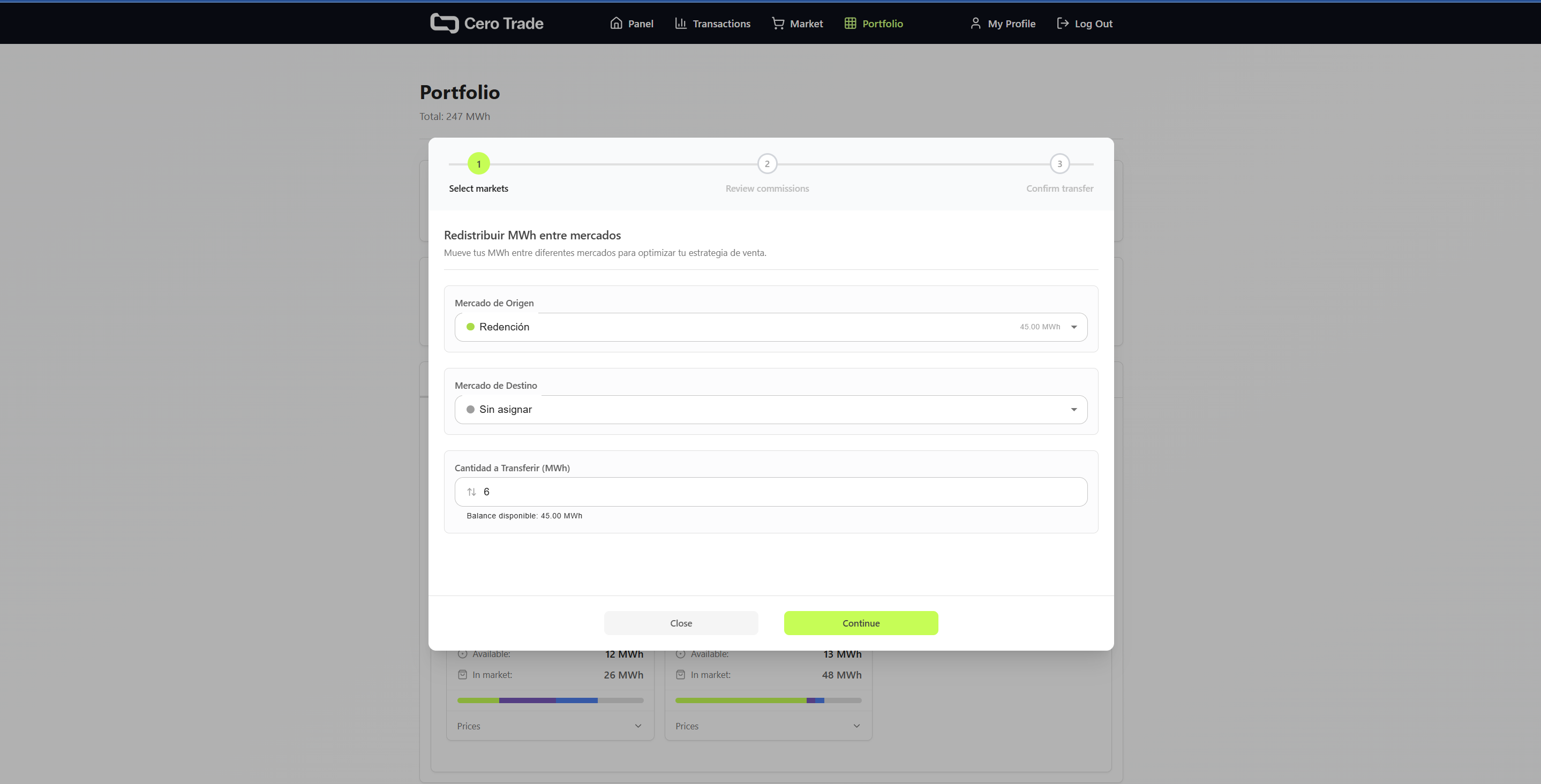Click the Transactions bar chart icon
This screenshot has width=1541, height=784.
click(x=680, y=24)
